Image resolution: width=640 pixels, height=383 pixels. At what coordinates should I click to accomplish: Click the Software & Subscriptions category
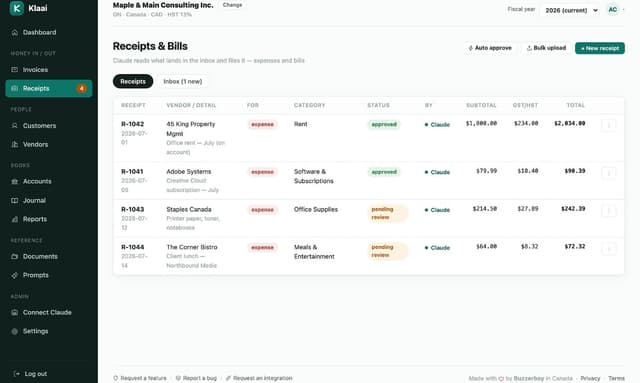click(314, 176)
